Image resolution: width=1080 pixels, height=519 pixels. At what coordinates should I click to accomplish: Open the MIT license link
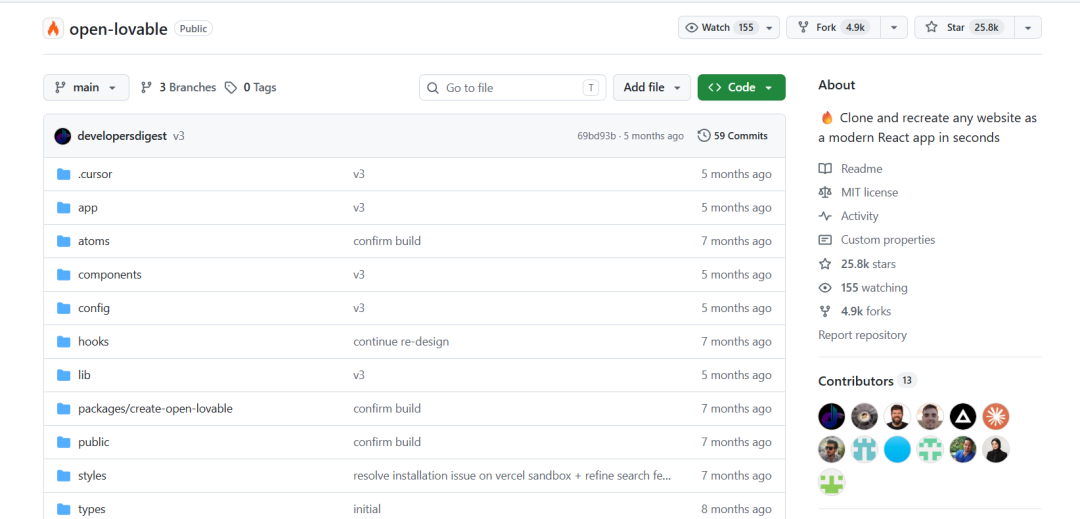click(869, 192)
